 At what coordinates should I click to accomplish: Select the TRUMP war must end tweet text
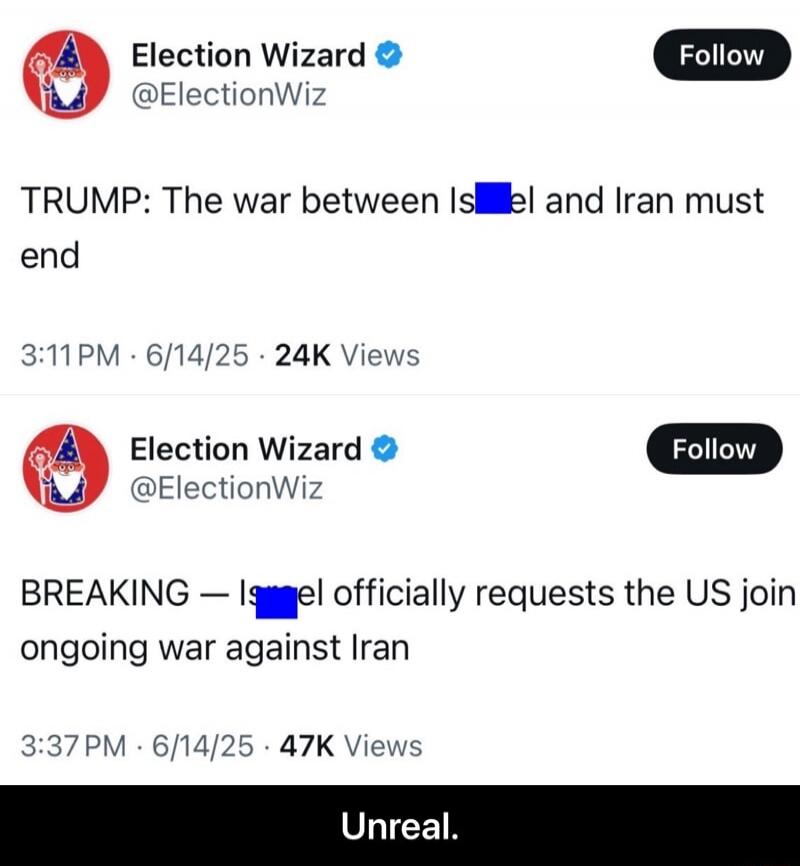click(392, 228)
